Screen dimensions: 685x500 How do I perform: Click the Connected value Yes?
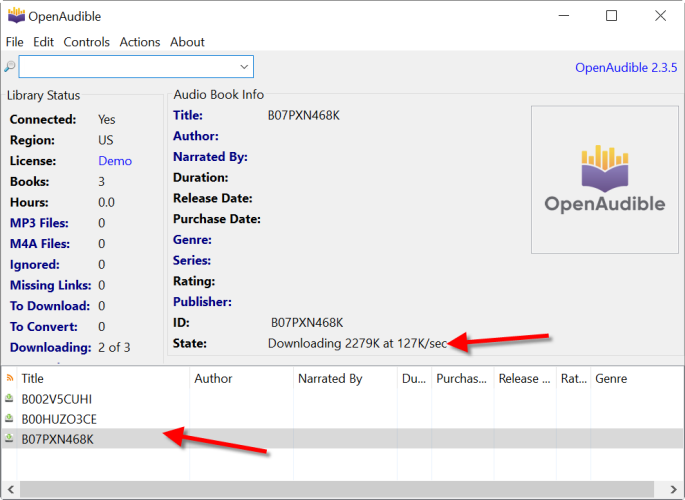click(107, 120)
